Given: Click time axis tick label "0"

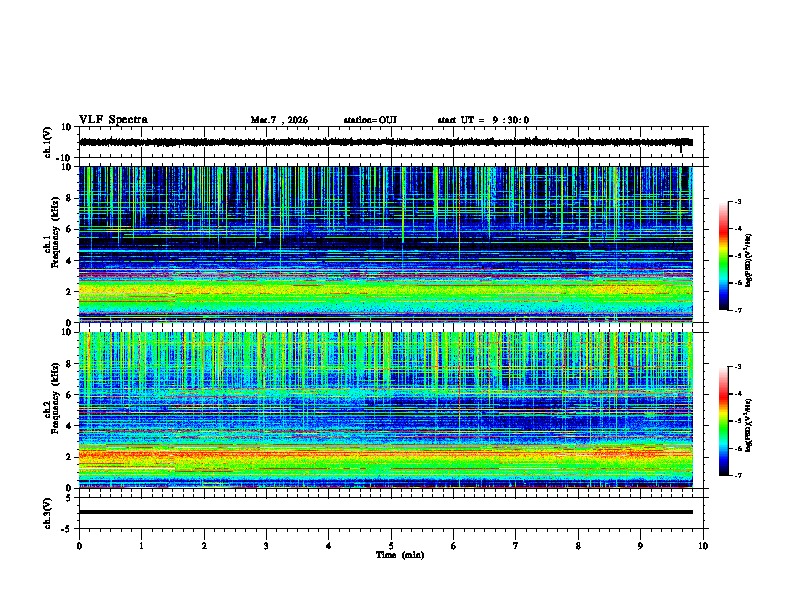Looking at the screenshot, I should [79, 546].
